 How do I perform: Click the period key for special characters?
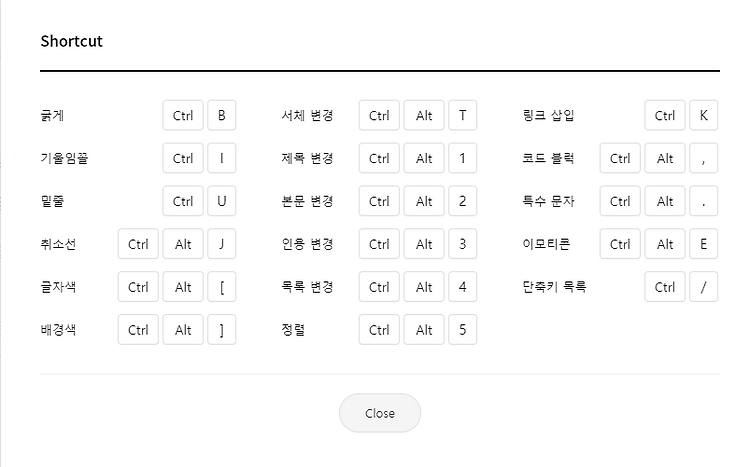(x=704, y=201)
